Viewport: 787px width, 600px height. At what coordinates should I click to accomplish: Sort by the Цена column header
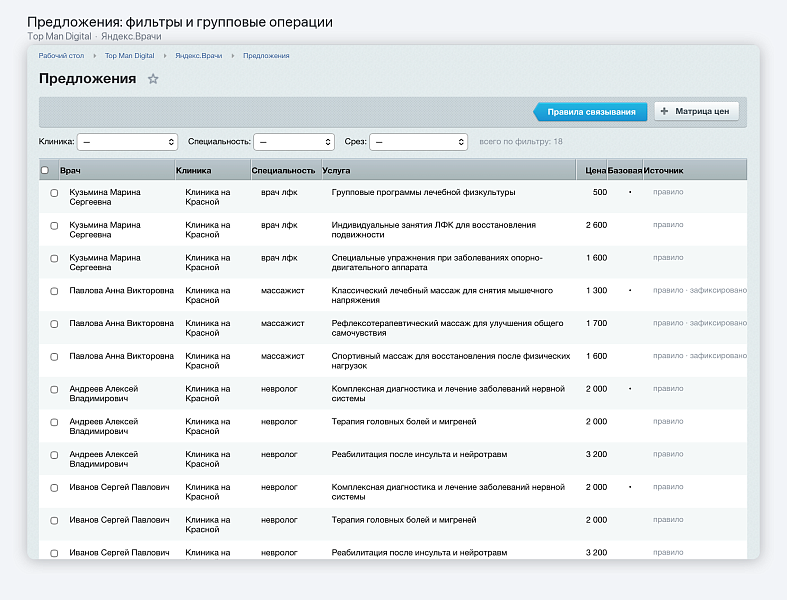pyautogui.click(x=596, y=171)
